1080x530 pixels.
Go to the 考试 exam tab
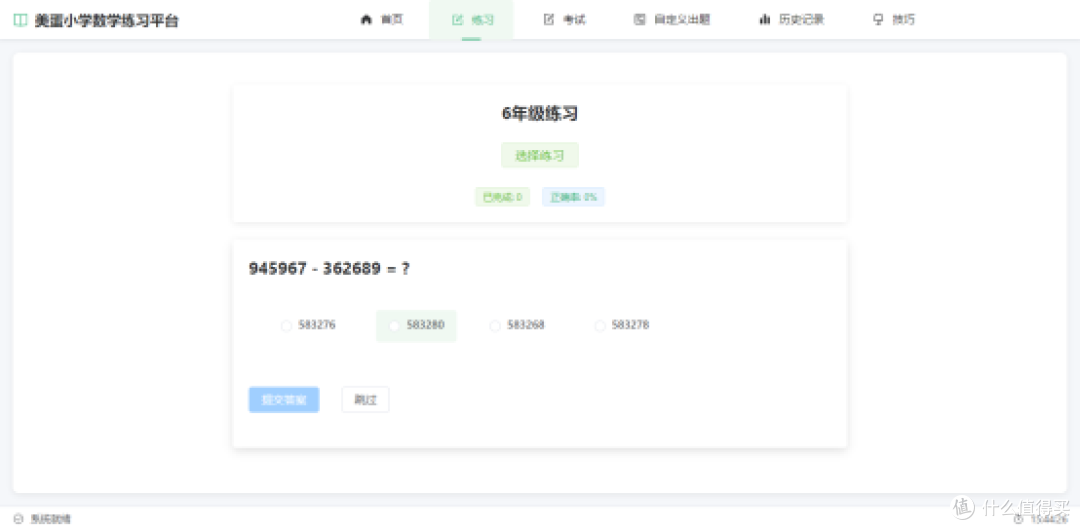tap(564, 20)
